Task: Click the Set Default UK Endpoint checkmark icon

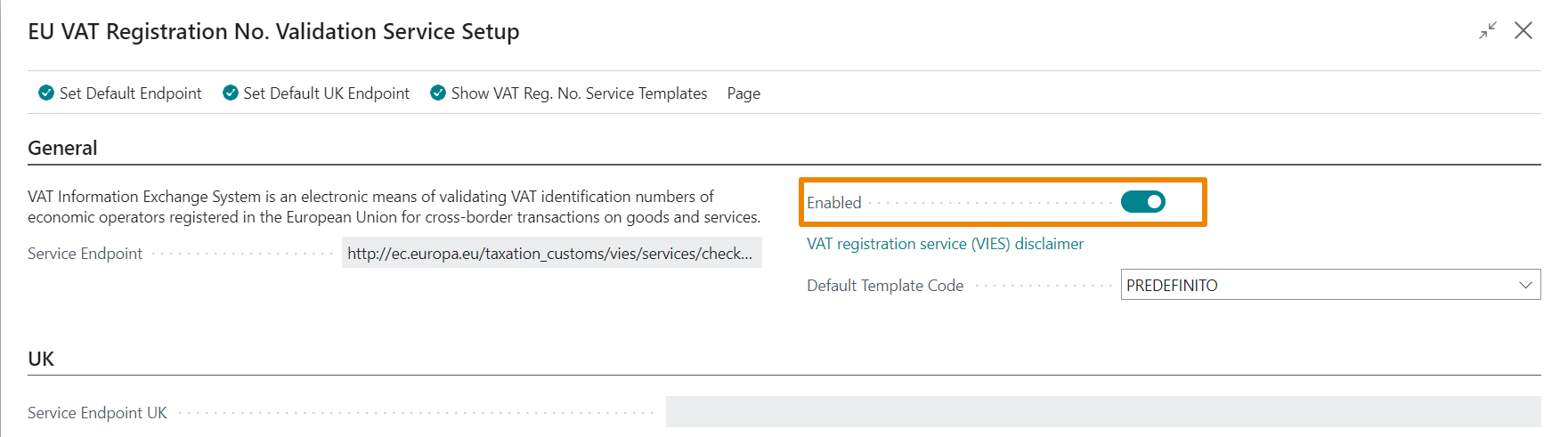Action: pos(231,93)
